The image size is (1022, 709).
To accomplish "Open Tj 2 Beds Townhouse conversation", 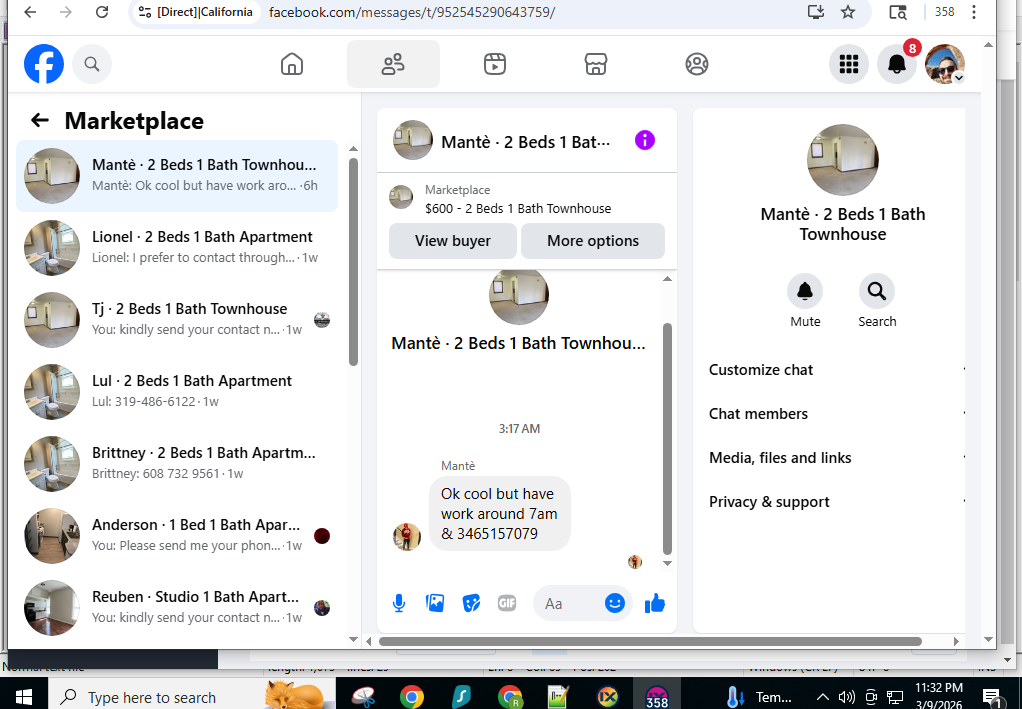I will pyautogui.click(x=177, y=319).
